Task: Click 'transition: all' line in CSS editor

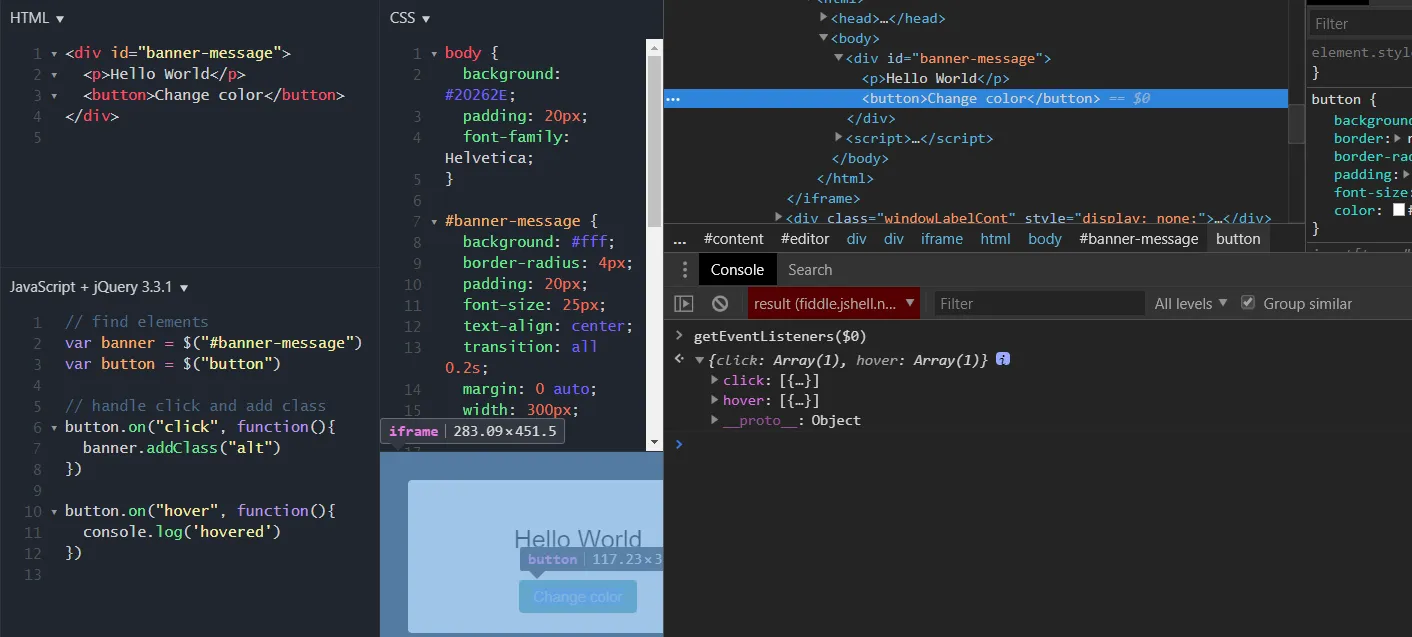Action: [530, 347]
